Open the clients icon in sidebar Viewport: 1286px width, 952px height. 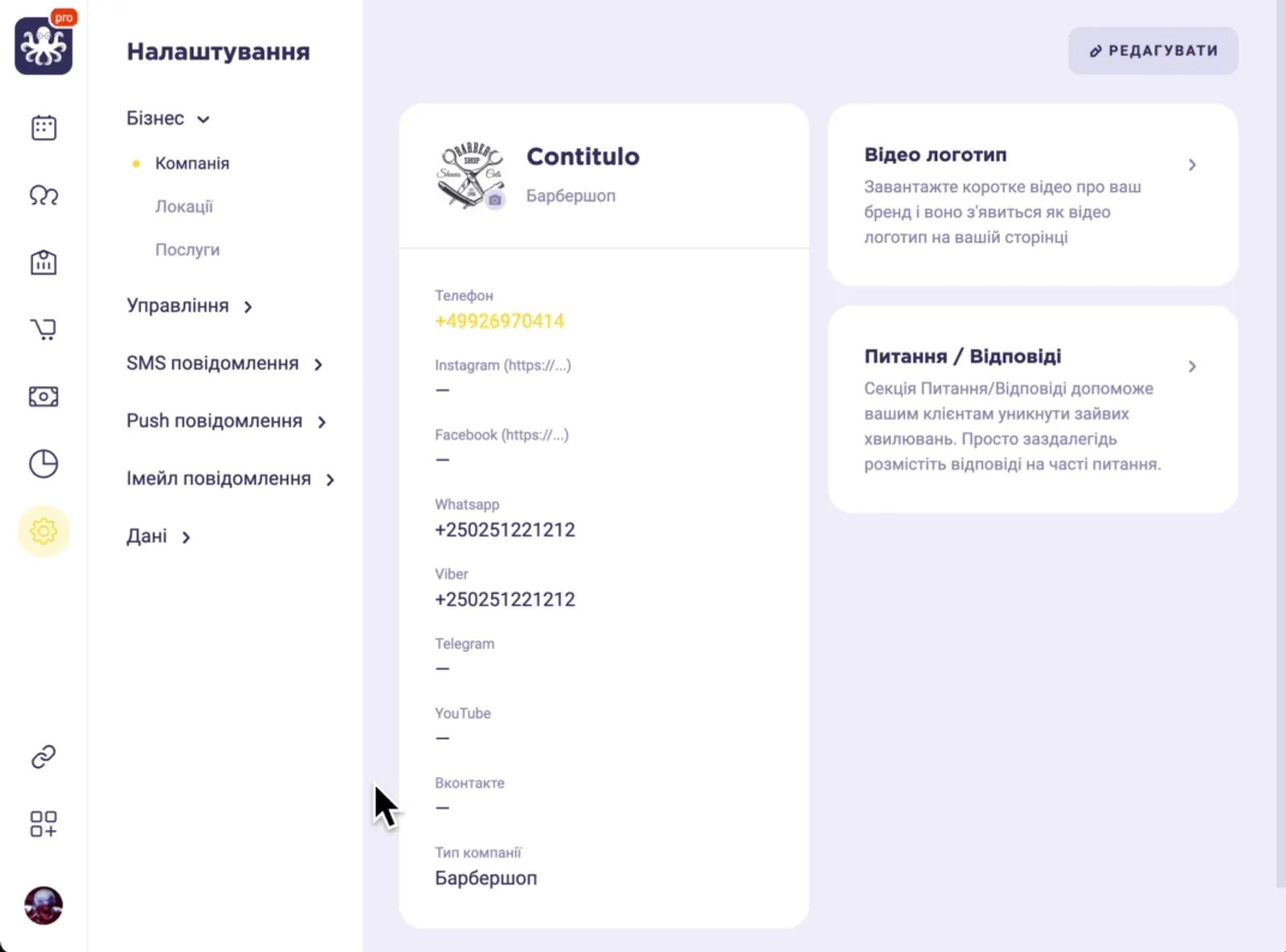pyautogui.click(x=43, y=195)
